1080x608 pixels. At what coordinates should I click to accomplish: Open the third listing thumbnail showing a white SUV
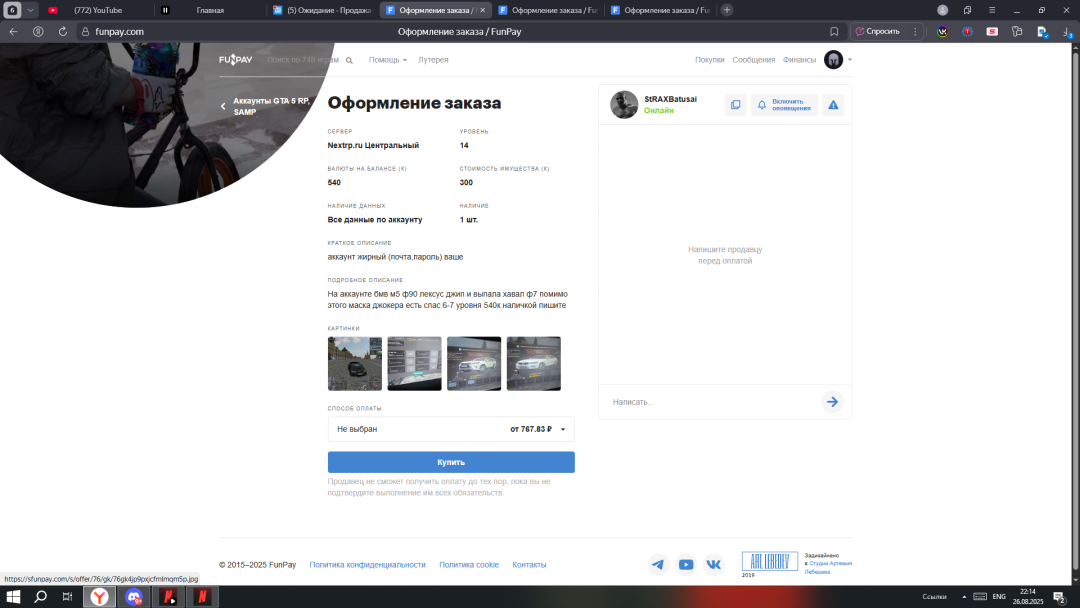point(474,364)
